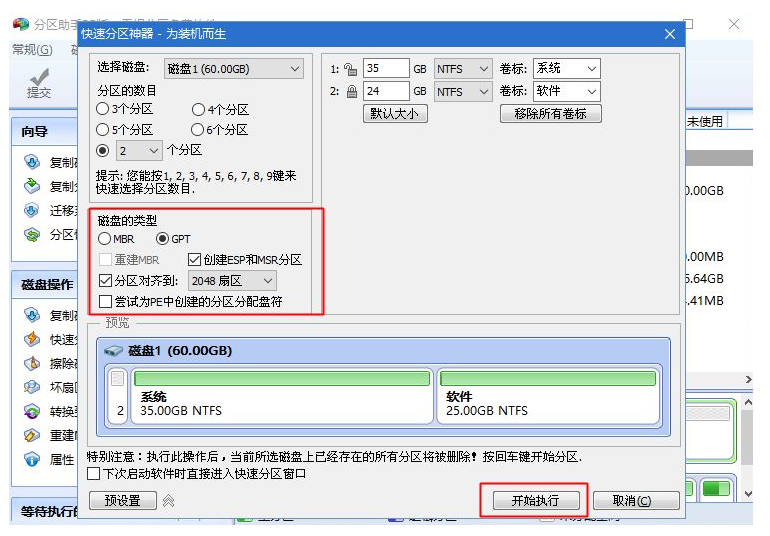Click the 擦除 disk operation icon
This screenshot has width=770, height=536.
pos(32,363)
